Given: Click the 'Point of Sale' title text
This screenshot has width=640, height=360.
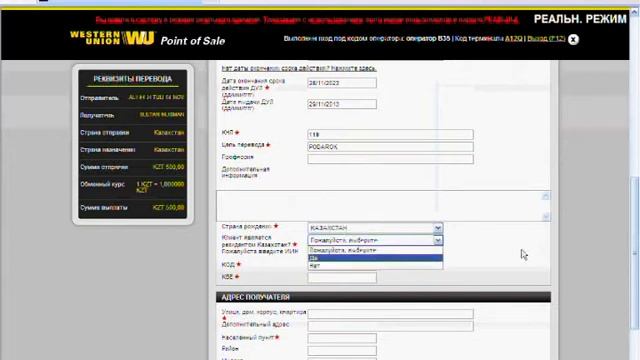Looking at the screenshot, I should (x=193, y=41).
